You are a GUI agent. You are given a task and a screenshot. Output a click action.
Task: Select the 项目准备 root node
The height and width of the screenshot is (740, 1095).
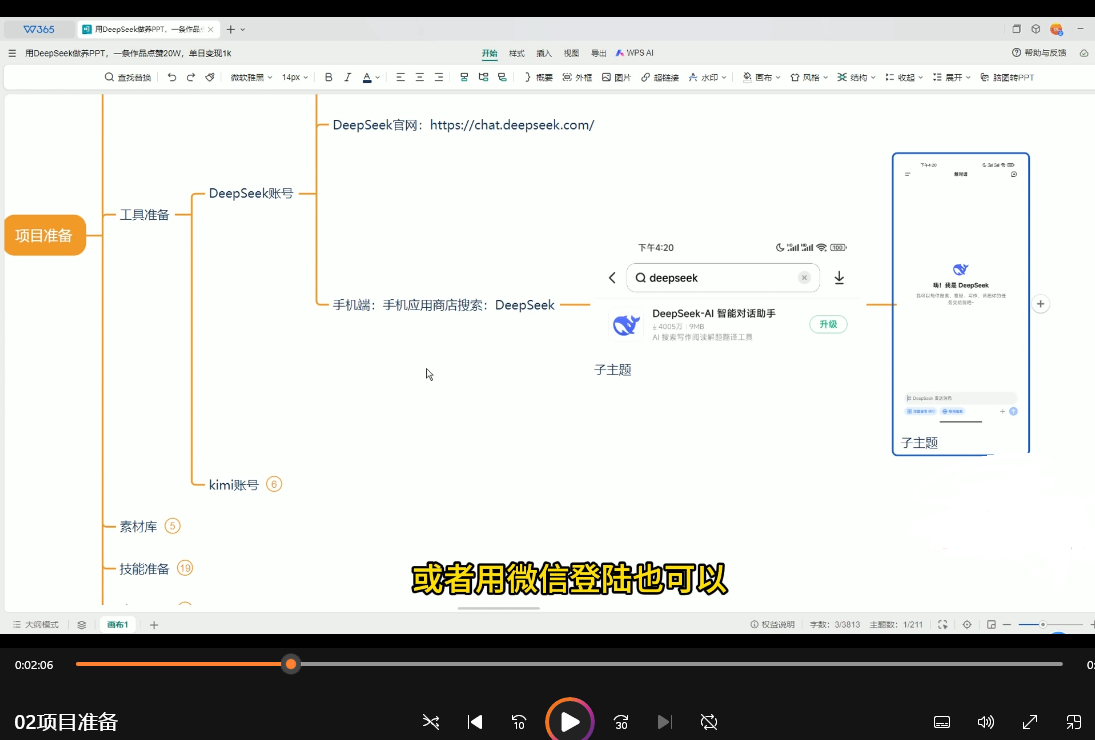pos(45,235)
